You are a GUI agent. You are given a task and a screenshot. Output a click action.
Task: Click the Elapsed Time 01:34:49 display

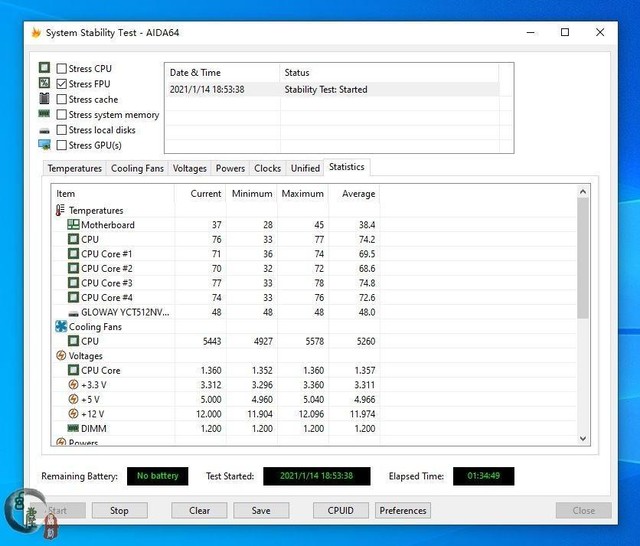tap(484, 476)
